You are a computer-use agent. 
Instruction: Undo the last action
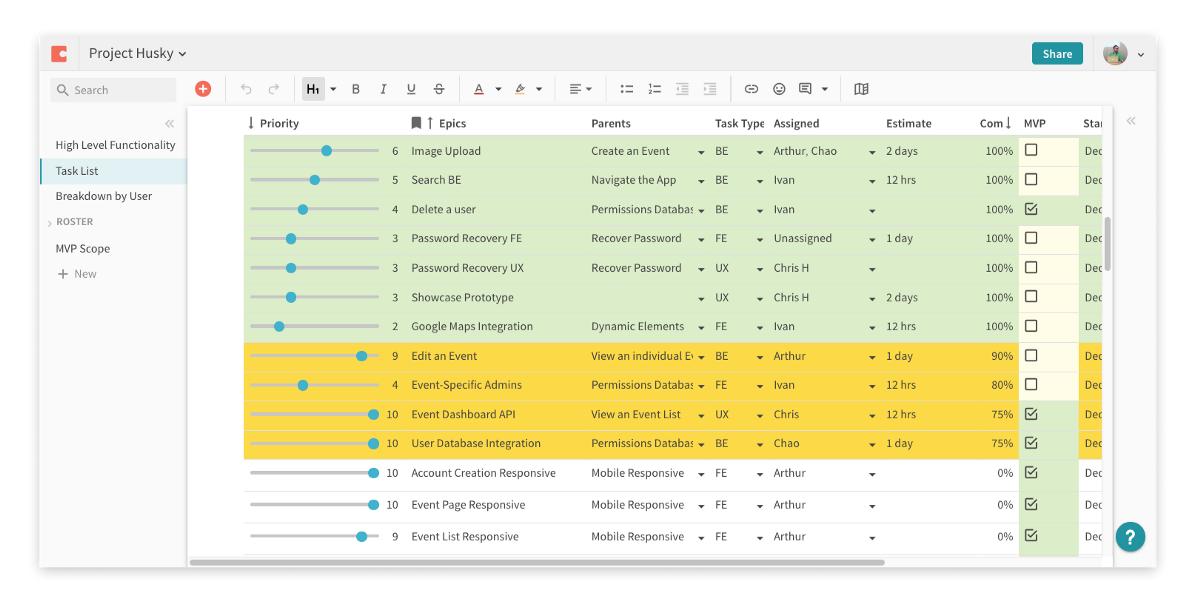[247, 89]
